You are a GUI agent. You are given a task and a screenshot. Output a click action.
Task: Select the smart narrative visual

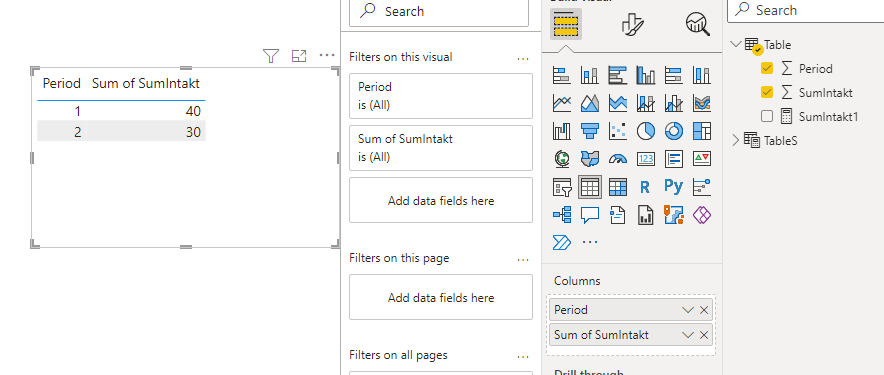pyautogui.click(x=618, y=215)
